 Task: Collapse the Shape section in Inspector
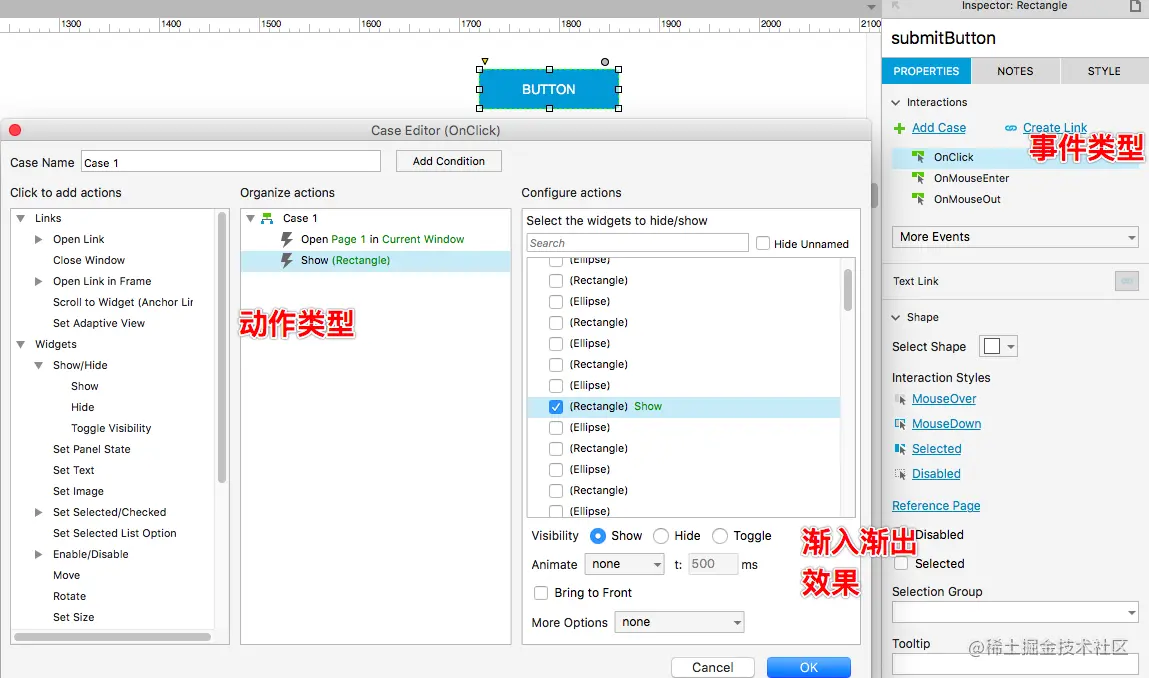[895, 317]
